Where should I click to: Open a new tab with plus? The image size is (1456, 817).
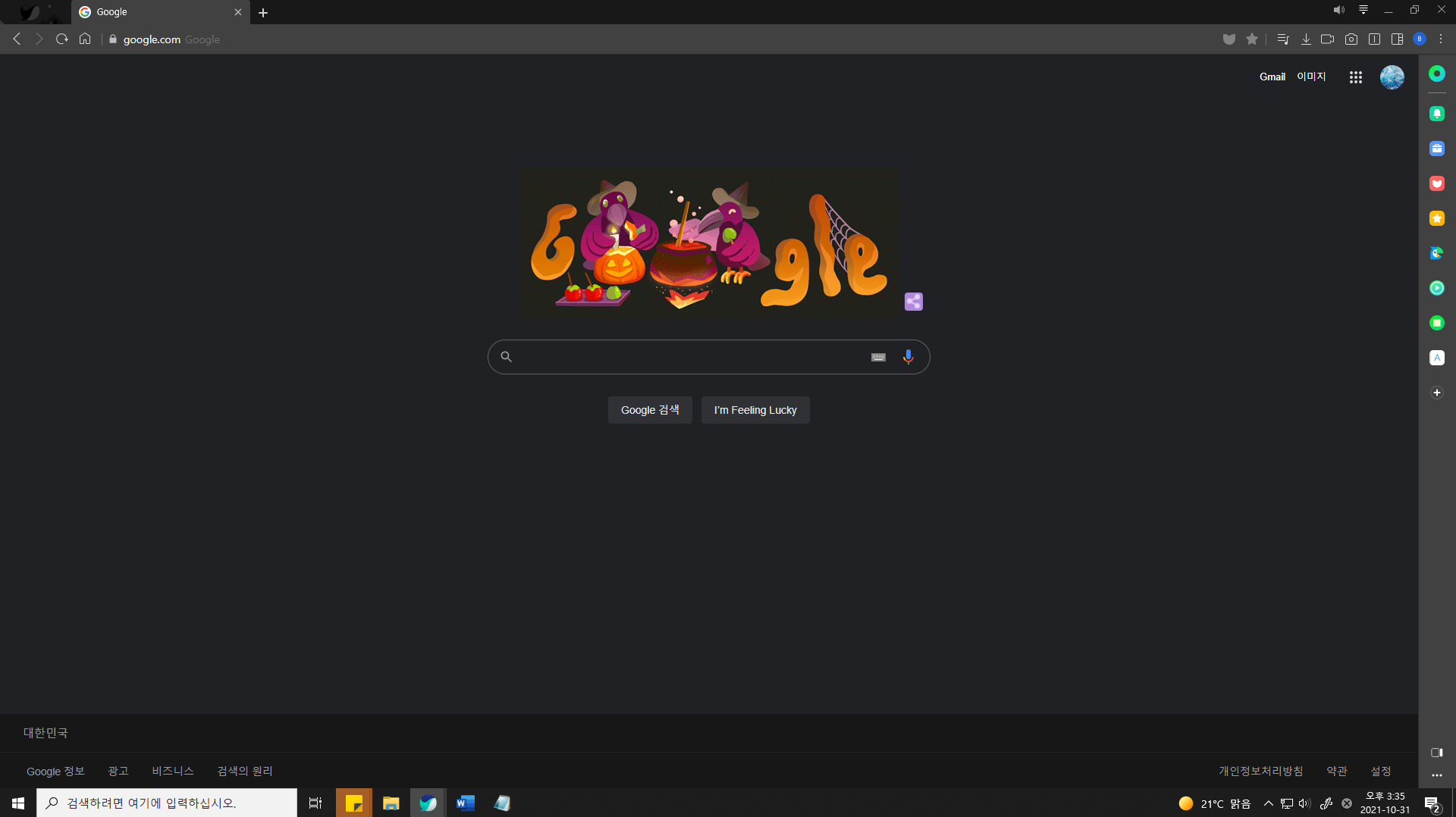263,12
